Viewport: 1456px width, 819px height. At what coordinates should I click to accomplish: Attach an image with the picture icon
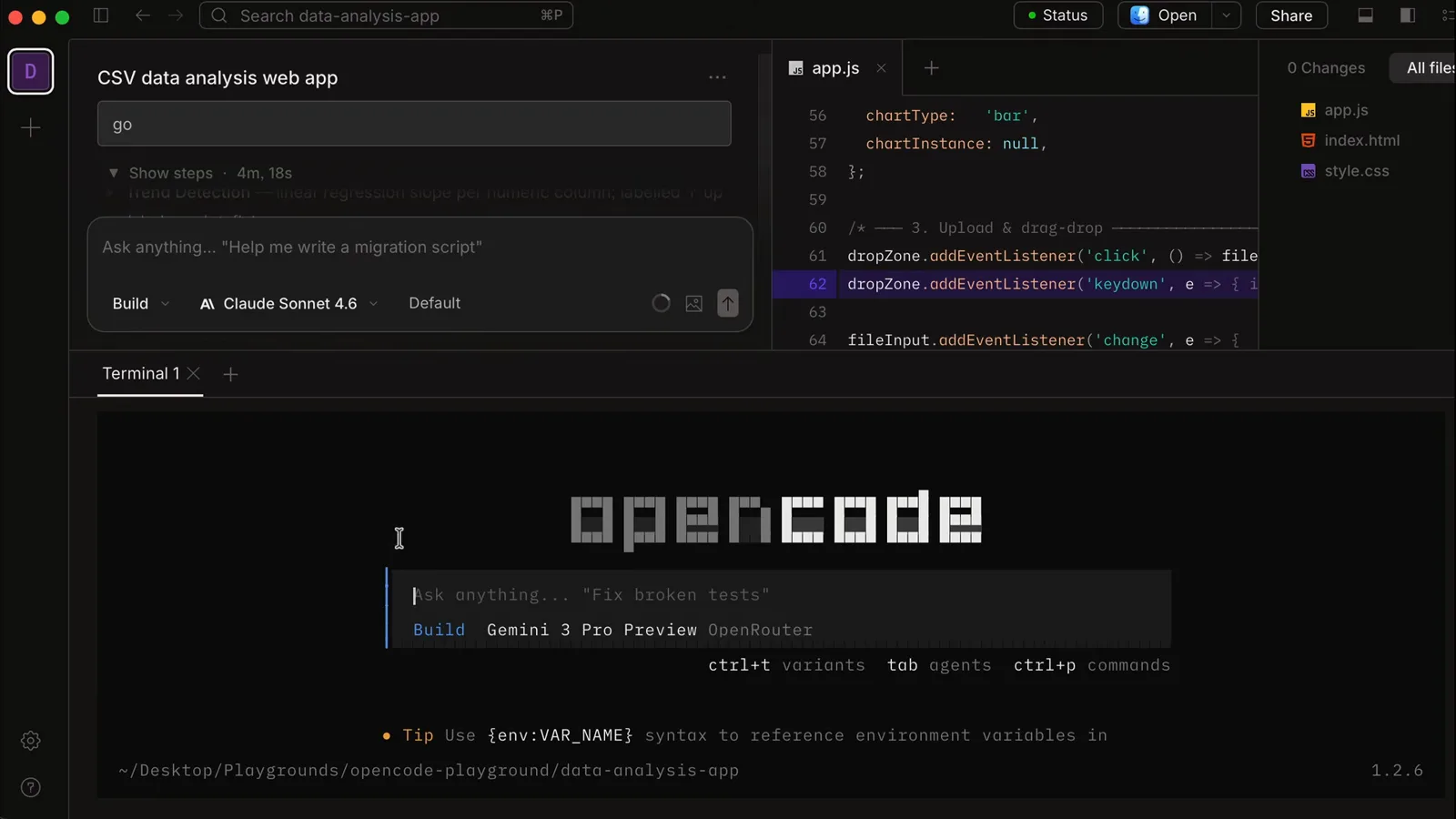tap(694, 303)
